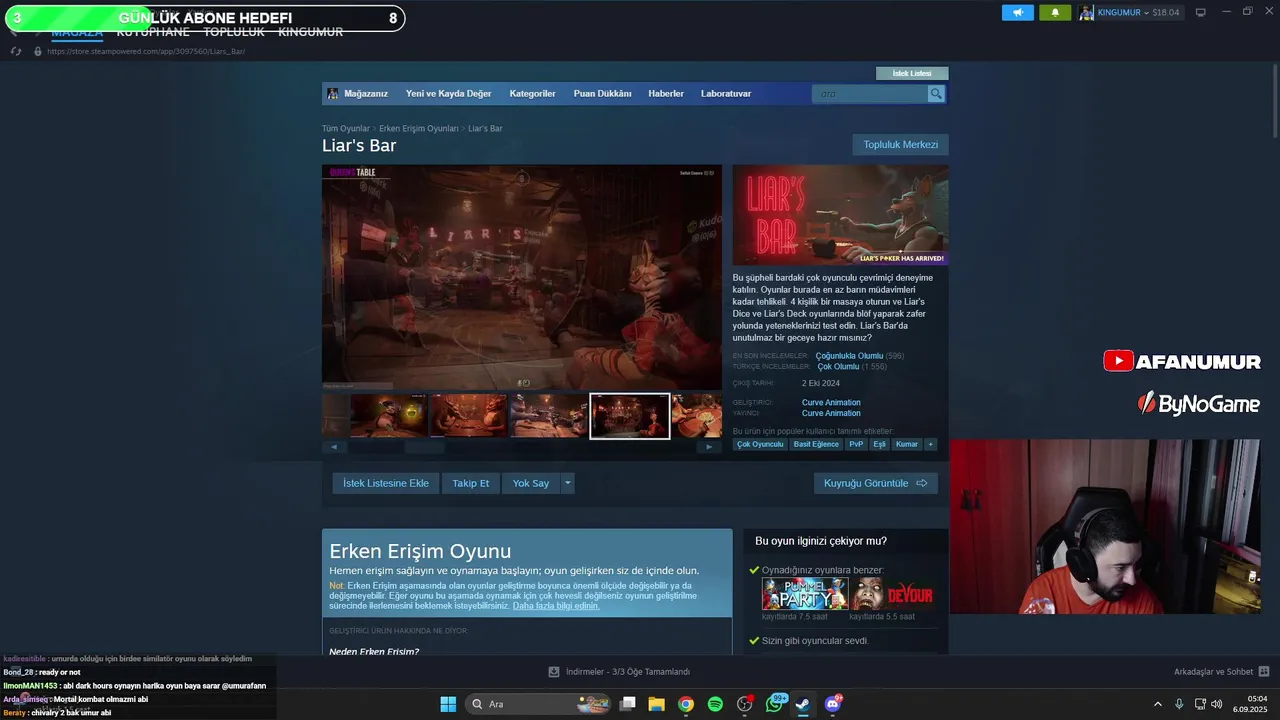
Task: Select PvP tag
Action: point(856,444)
